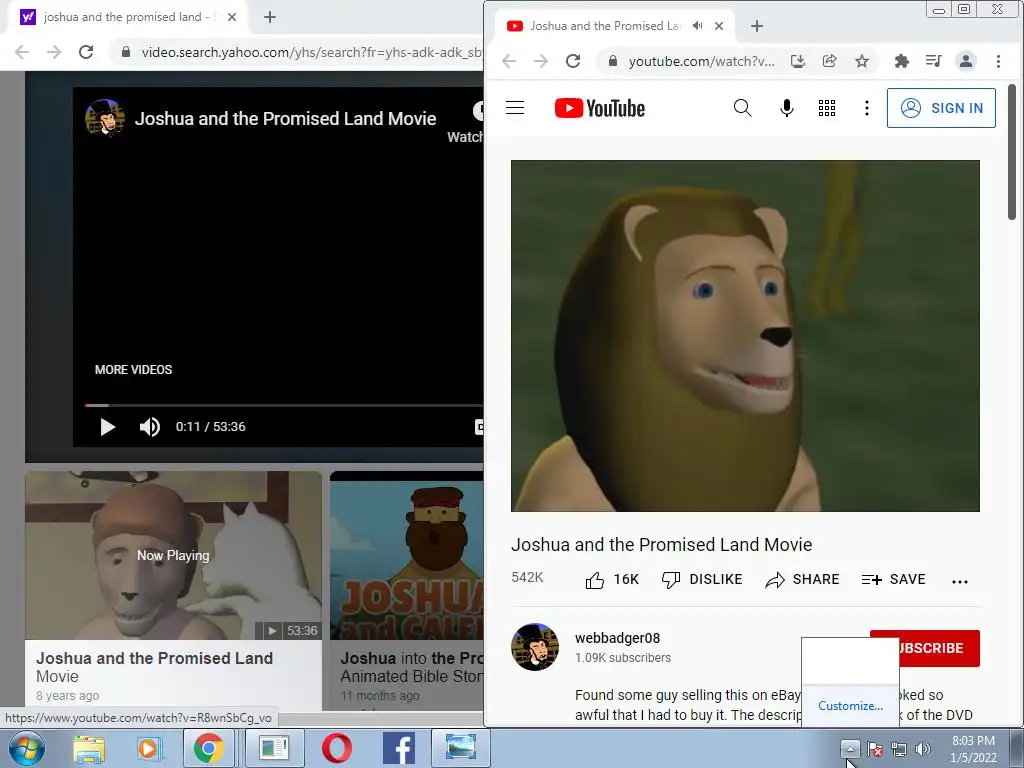
Task: Seek on the embedded video progress bar
Action: coord(283,406)
